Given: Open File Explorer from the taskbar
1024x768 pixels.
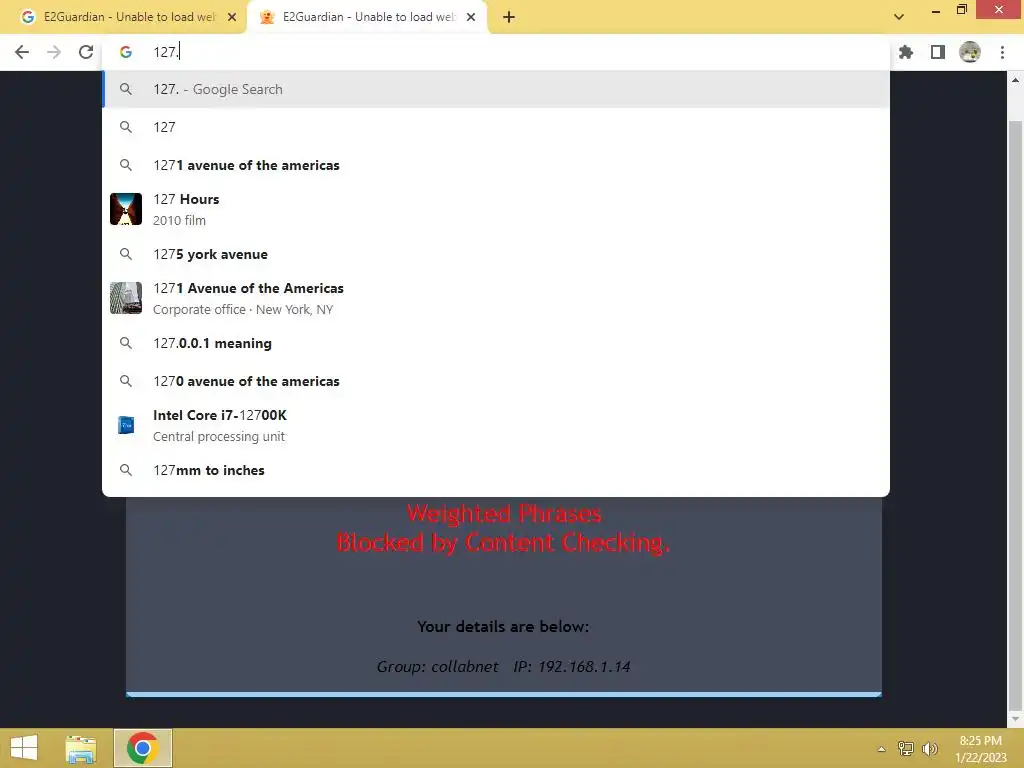Looking at the screenshot, I should coord(81,748).
